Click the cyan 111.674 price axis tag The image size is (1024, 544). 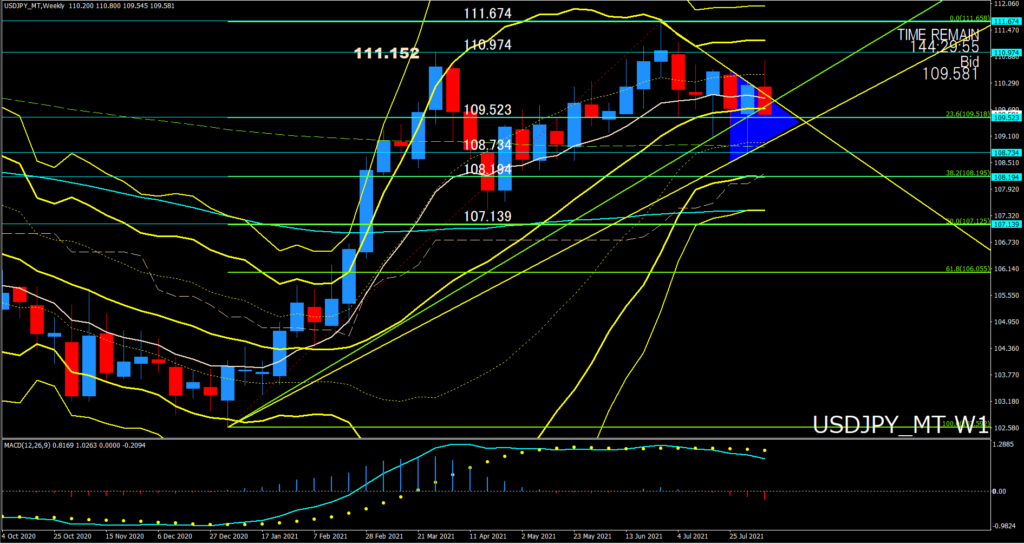(x=1006, y=21)
